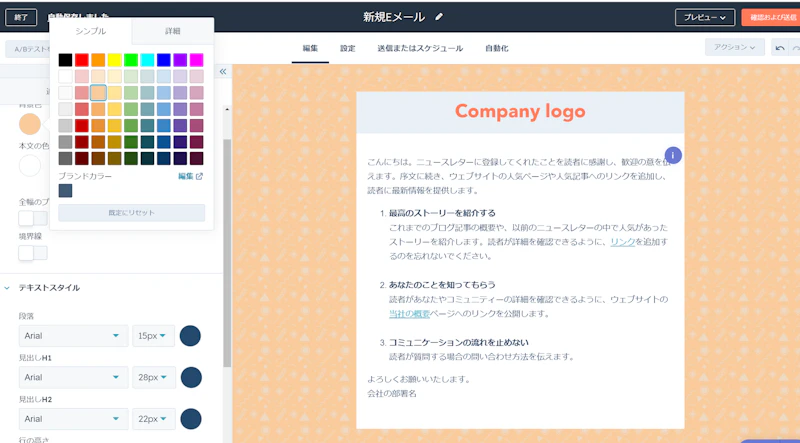Click the pencil icon beside 新規Eメール title
This screenshot has height=443, width=800.
(439, 17)
